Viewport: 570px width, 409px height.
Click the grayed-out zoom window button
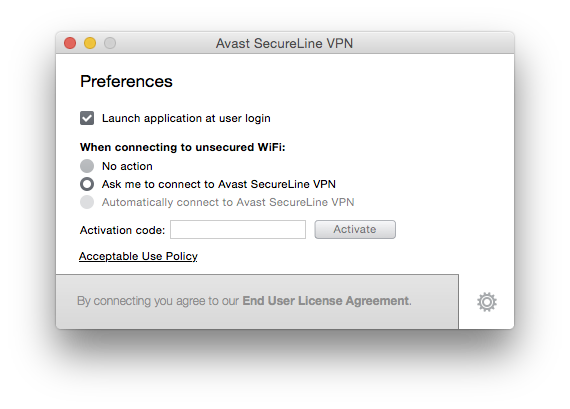110,43
